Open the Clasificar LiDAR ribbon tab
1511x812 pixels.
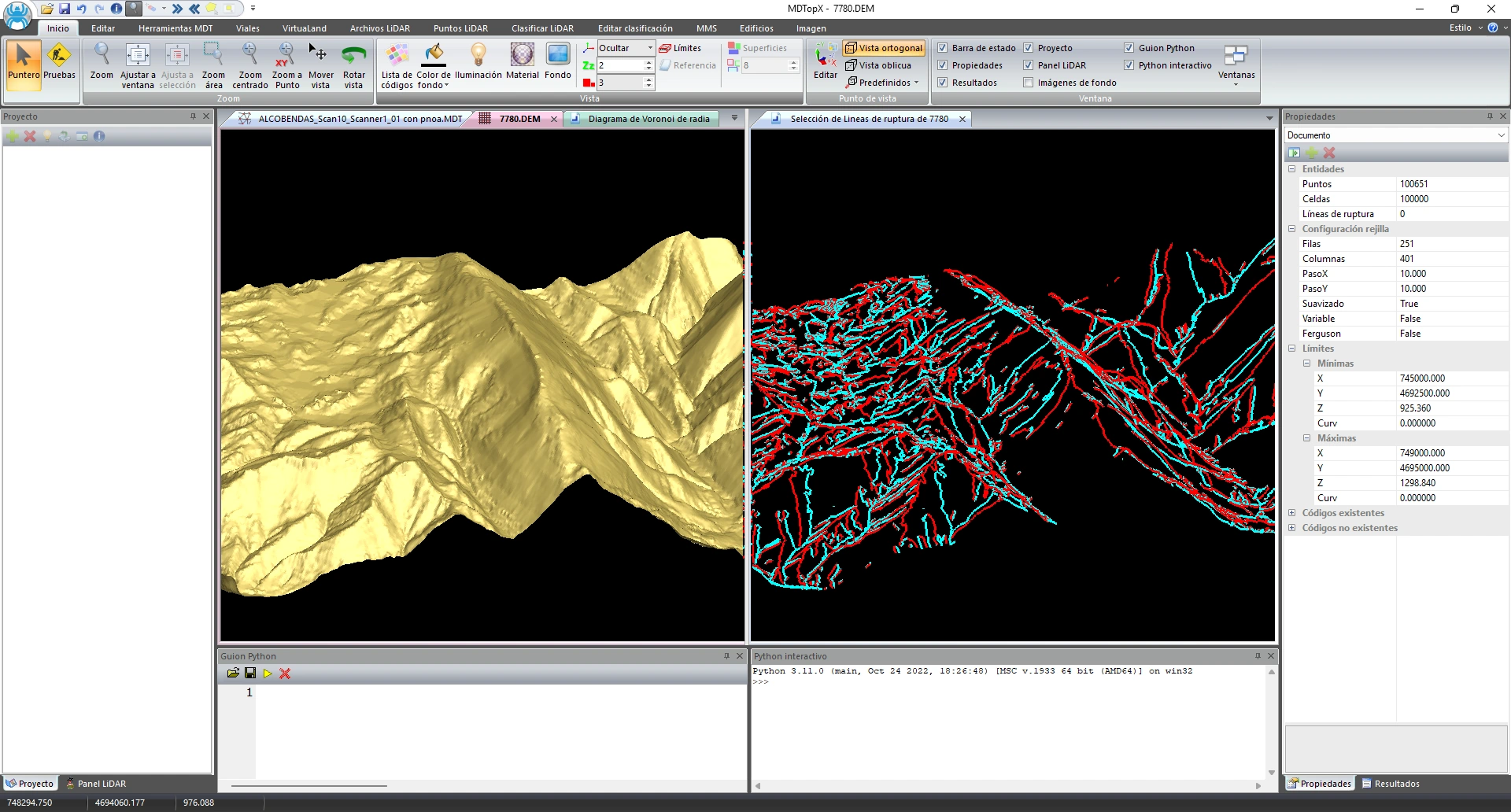tap(542, 28)
